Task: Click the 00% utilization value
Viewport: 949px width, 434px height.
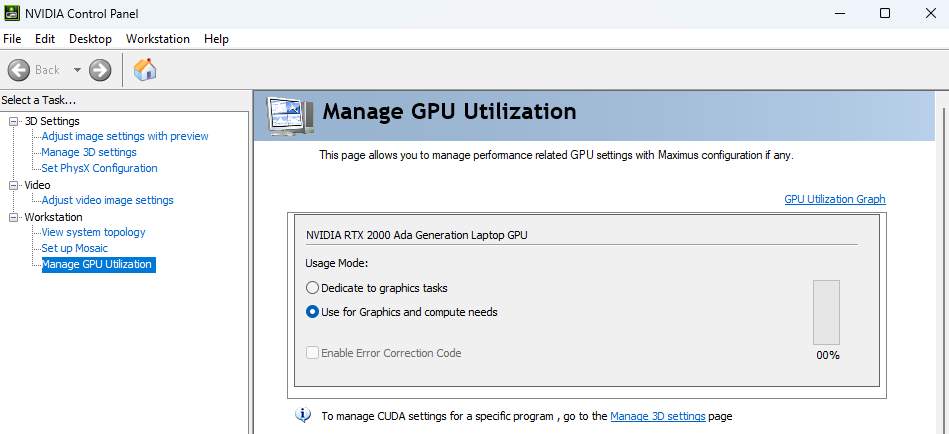Action: (x=827, y=355)
